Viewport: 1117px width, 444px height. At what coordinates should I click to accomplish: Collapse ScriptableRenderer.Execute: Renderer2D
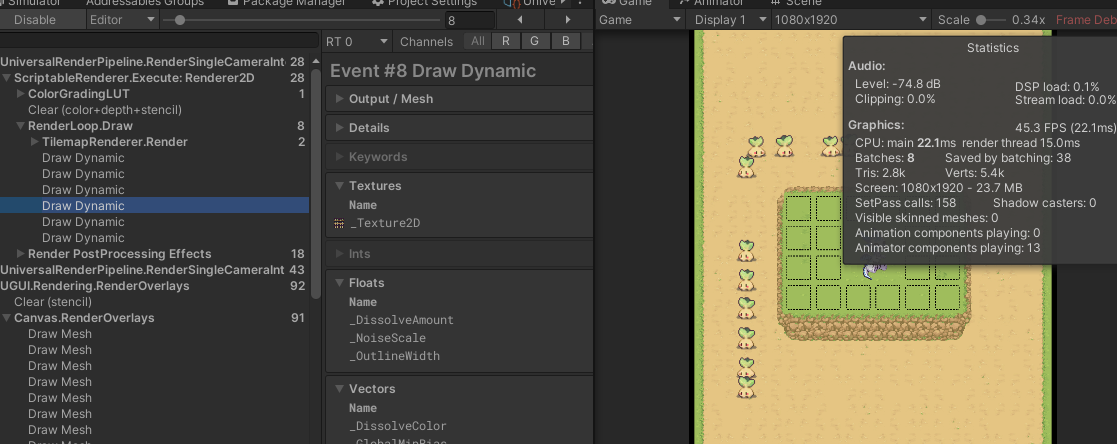click(6, 78)
